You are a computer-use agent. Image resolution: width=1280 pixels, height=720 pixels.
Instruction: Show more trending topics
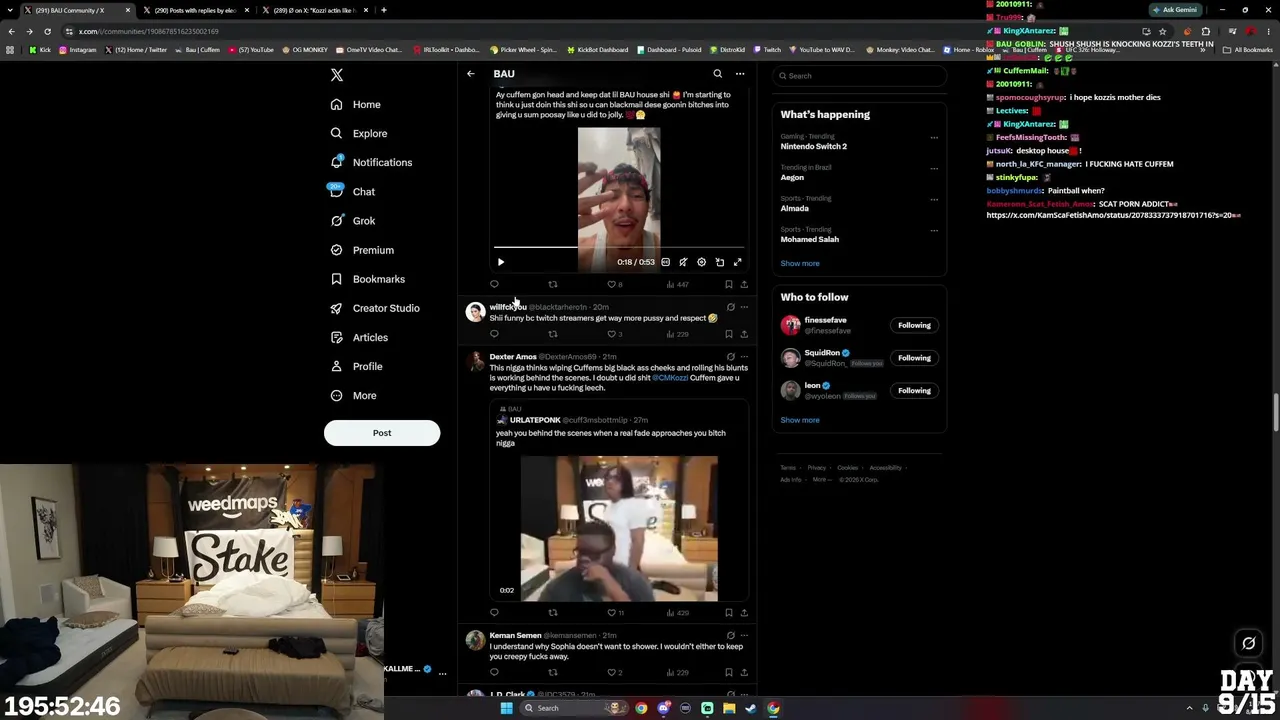(800, 264)
